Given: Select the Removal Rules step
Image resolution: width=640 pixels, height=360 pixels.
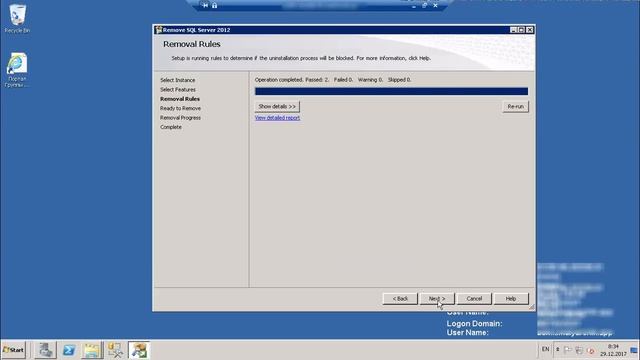Looking at the screenshot, I should click(180, 99).
